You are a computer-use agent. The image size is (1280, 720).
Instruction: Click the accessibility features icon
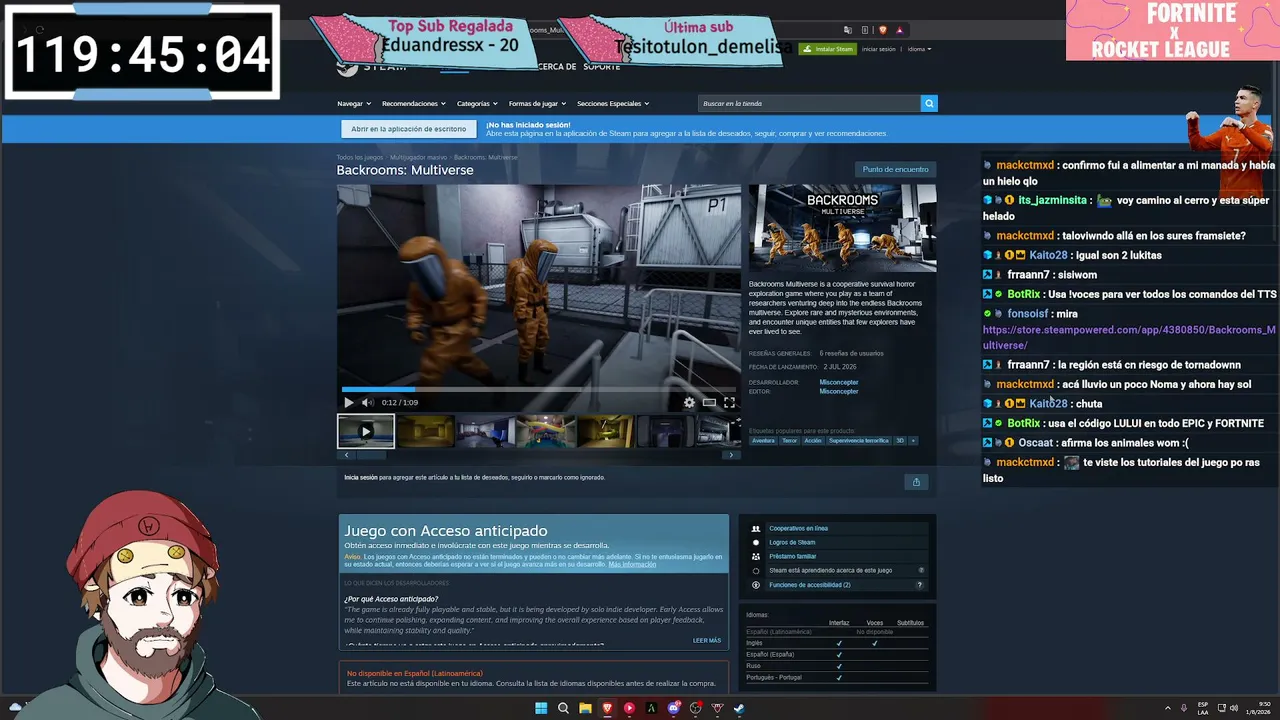(756, 585)
